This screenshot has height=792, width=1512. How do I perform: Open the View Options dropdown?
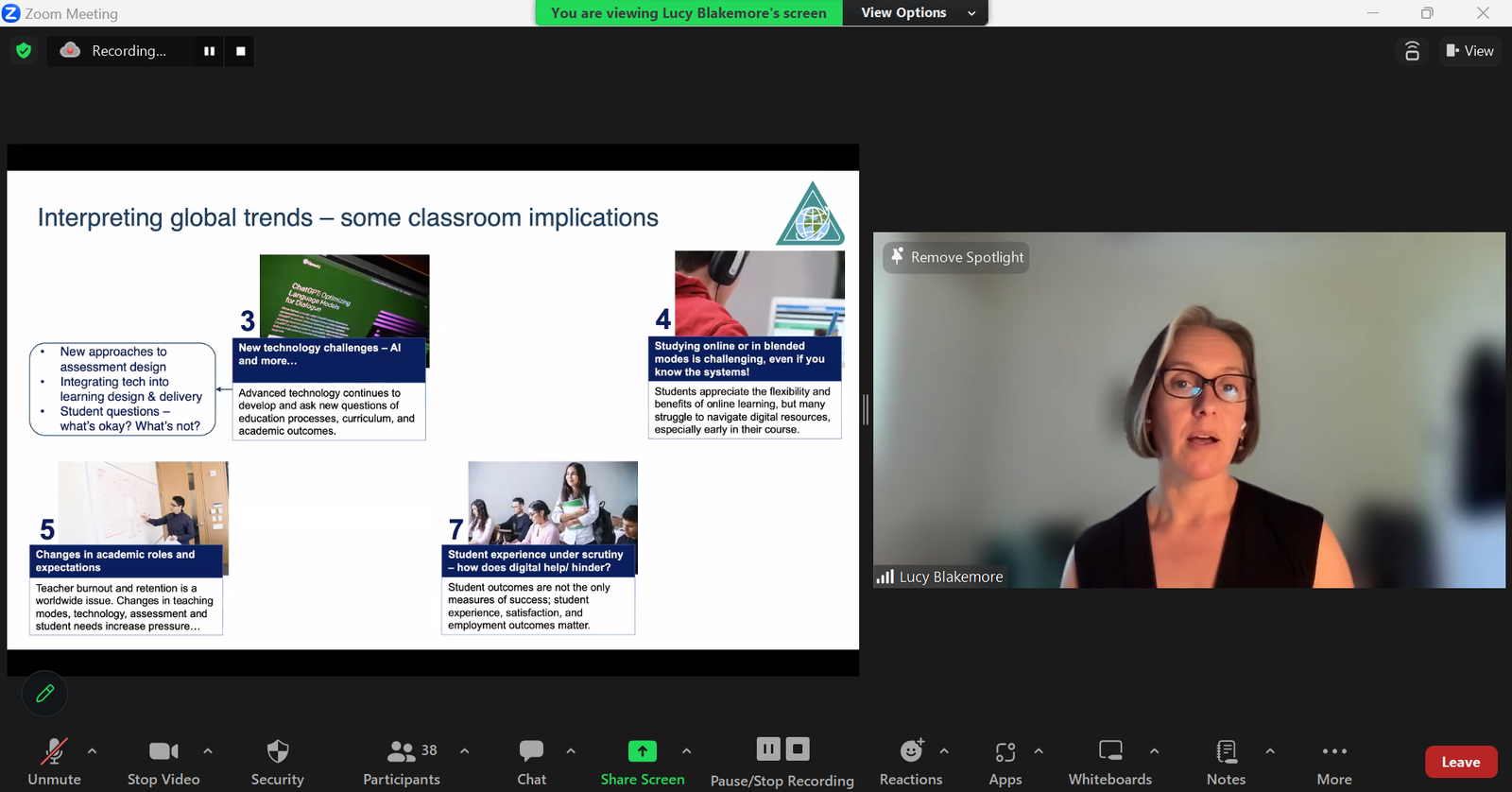click(x=915, y=13)
